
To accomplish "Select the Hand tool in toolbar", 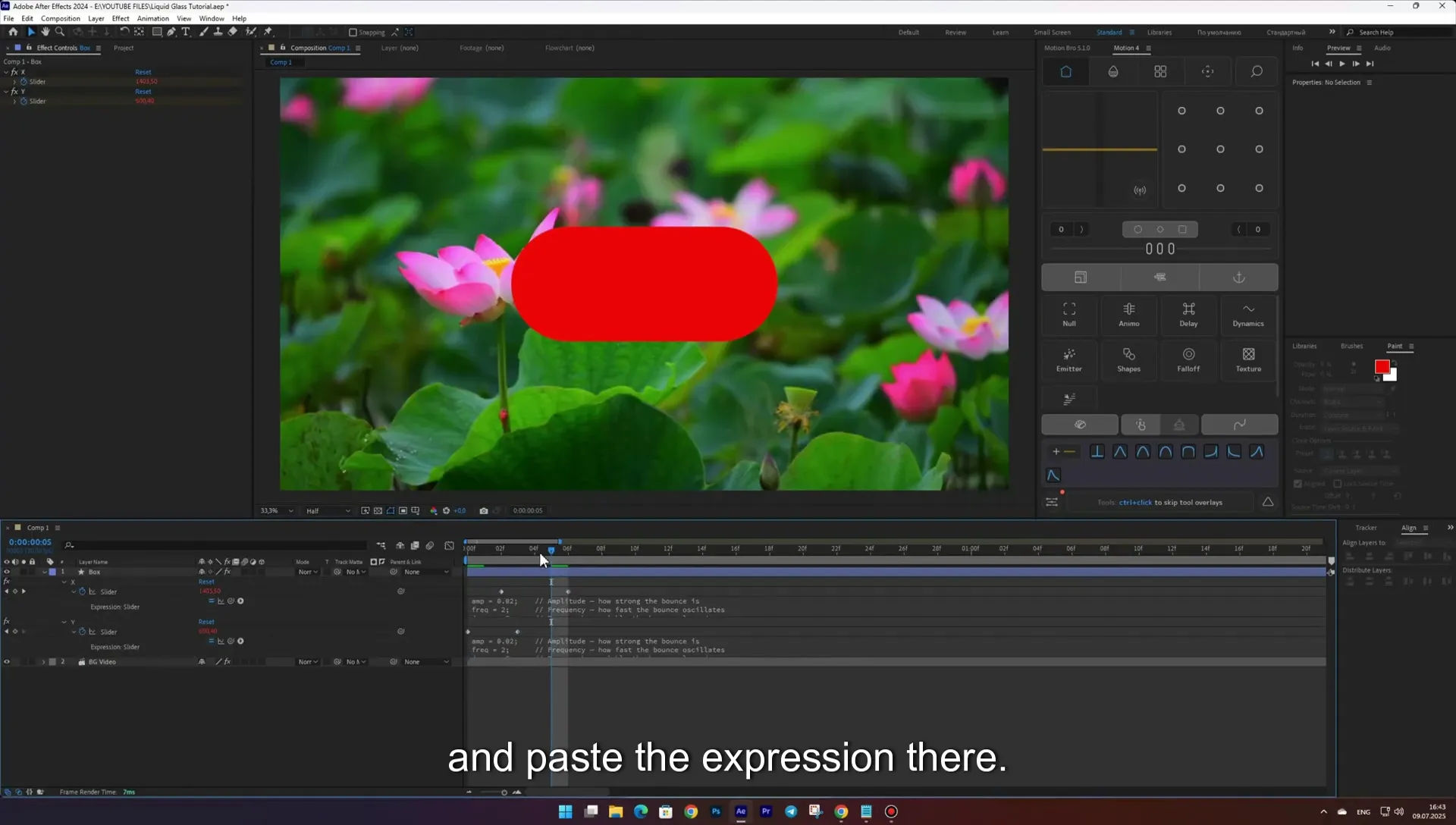I will tap(45, 32).
